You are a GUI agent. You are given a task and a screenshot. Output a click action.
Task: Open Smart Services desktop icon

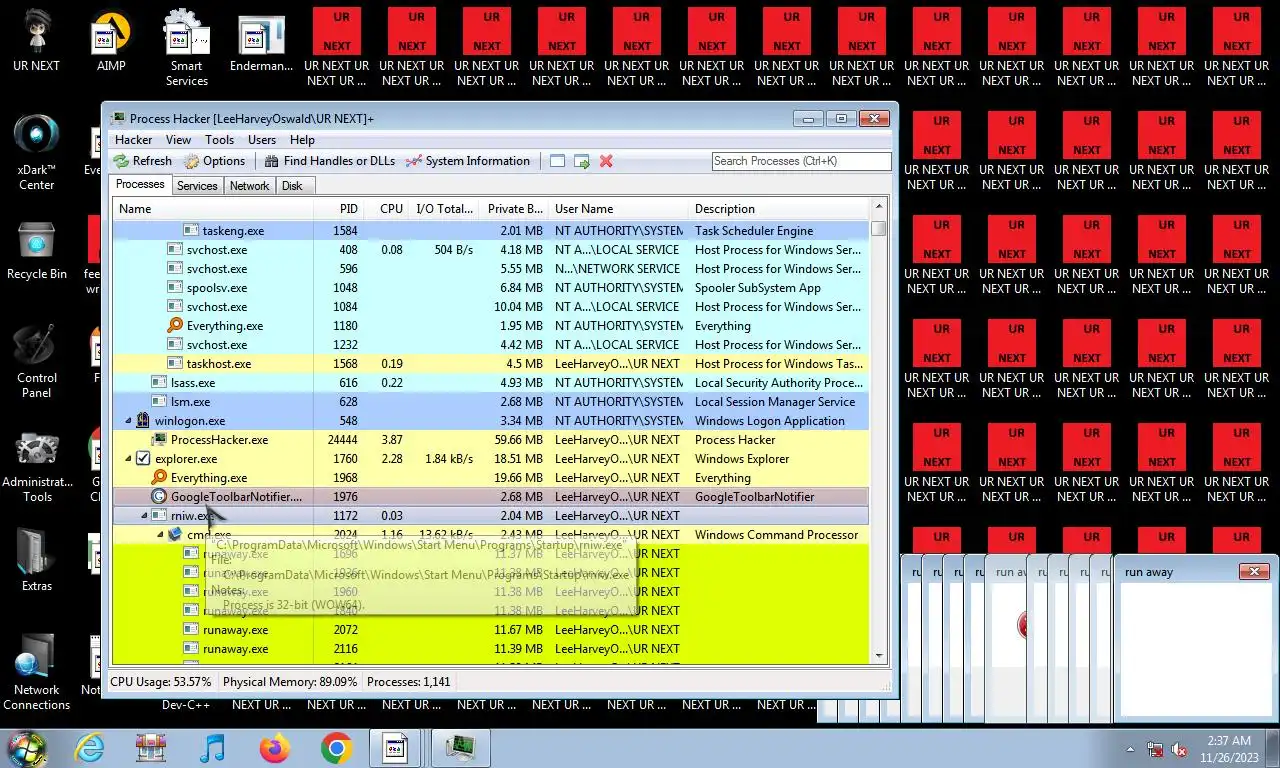click(x=186, y=47)
